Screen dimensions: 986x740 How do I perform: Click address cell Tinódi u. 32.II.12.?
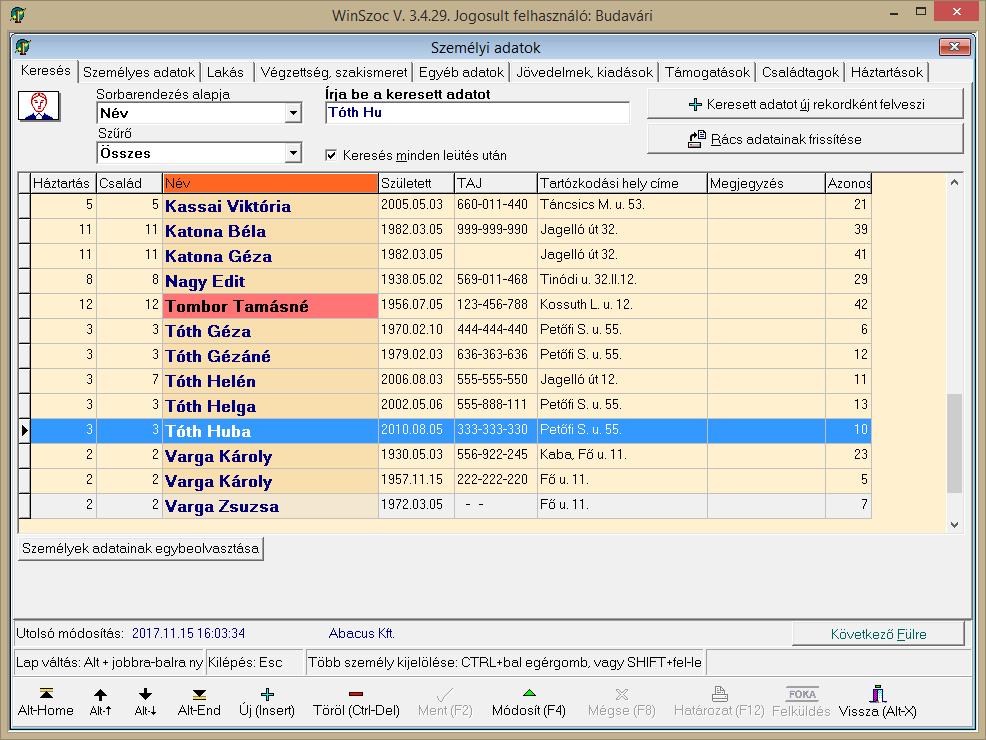pyautogui.click(x=622, y=280)
